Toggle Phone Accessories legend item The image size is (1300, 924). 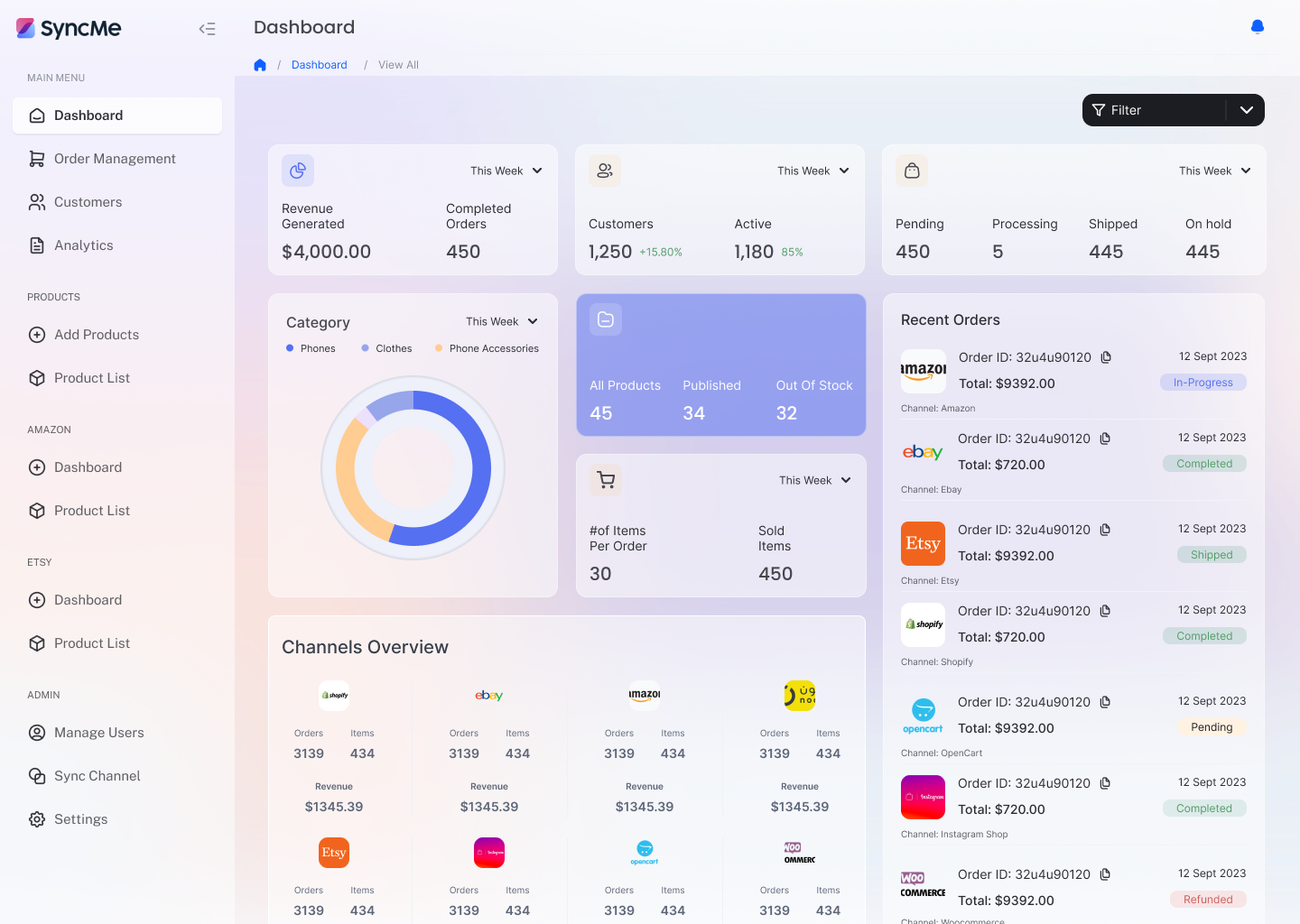tap(487, 348)
